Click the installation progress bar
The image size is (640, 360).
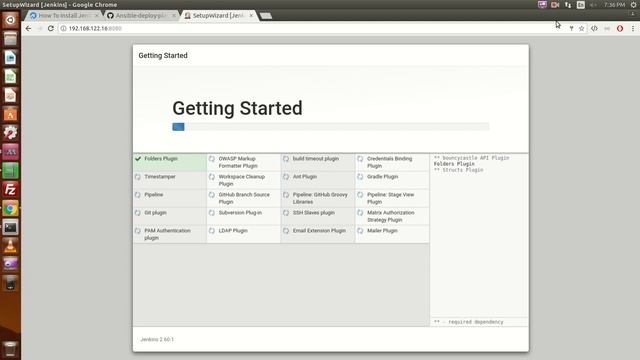coord(331,127)
